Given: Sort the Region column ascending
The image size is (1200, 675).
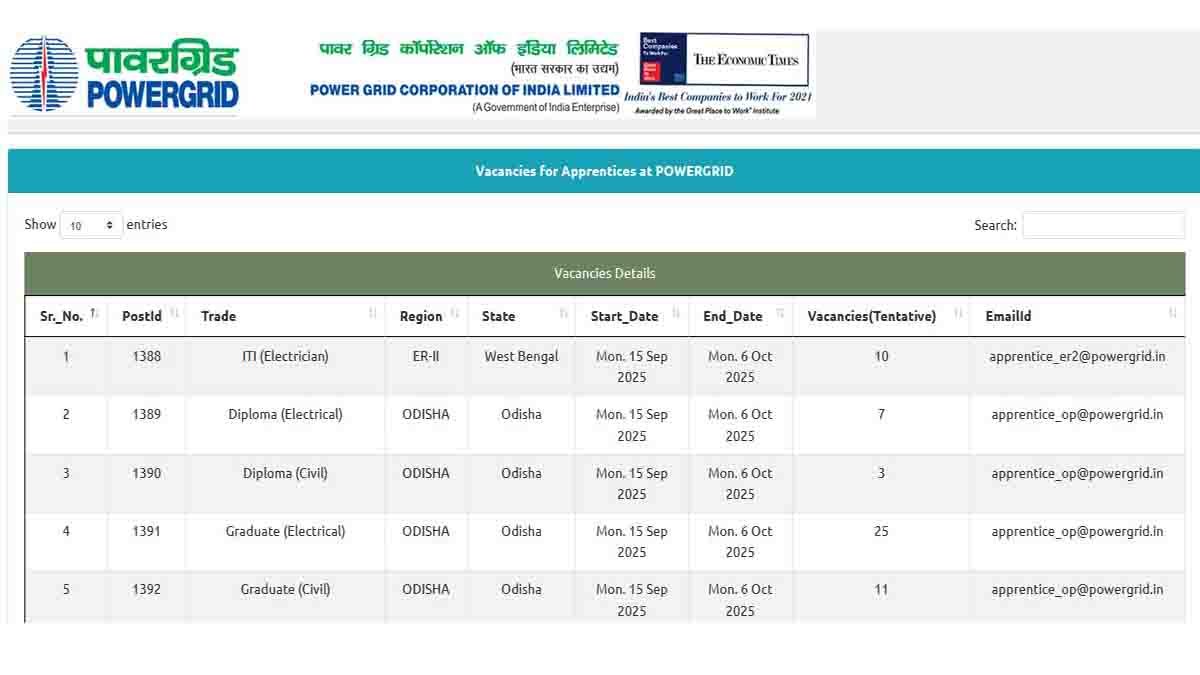Looking at the screenshot, I should [453, 315].
